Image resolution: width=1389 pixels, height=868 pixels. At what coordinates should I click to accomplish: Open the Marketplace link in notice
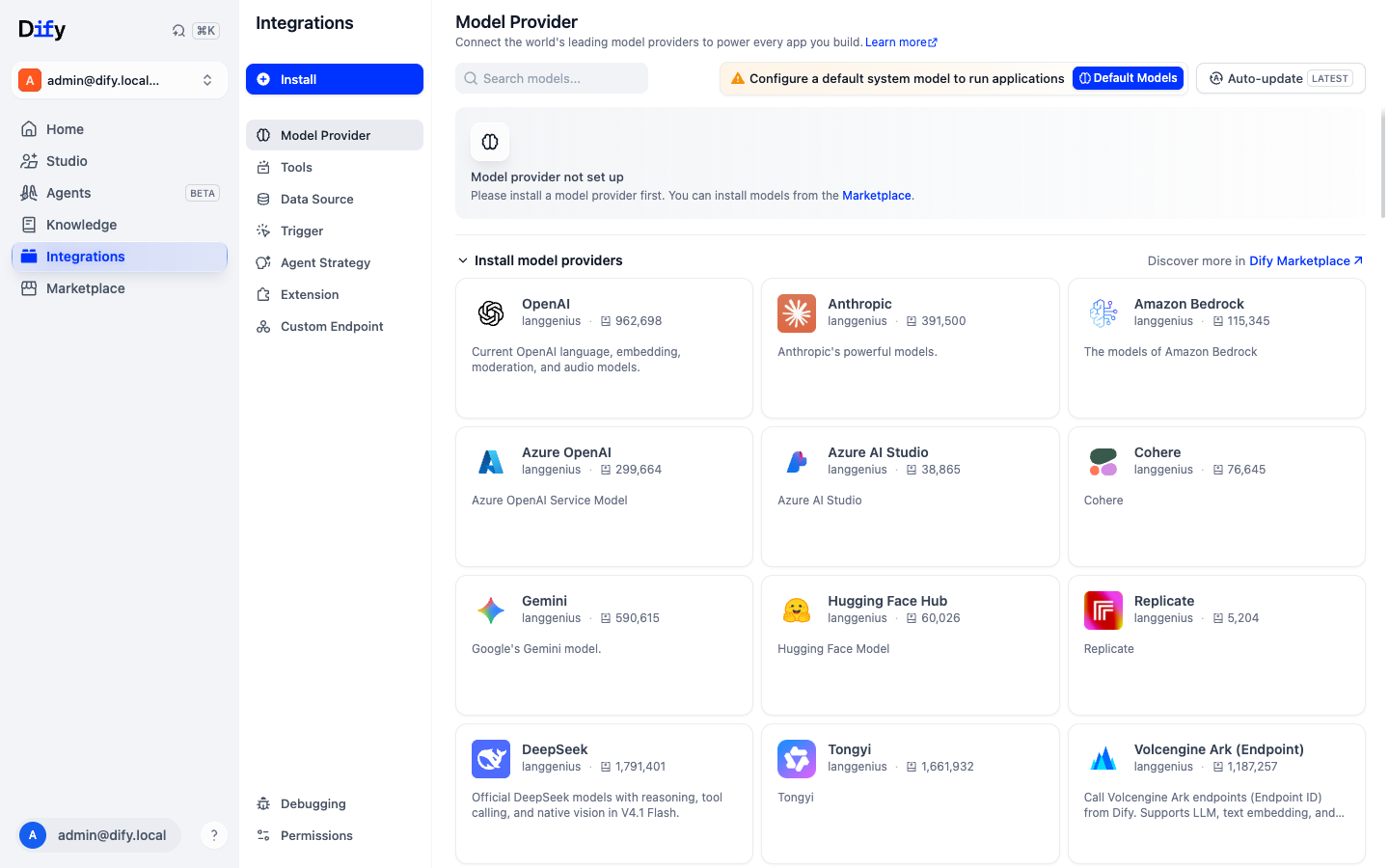(876, 196)
